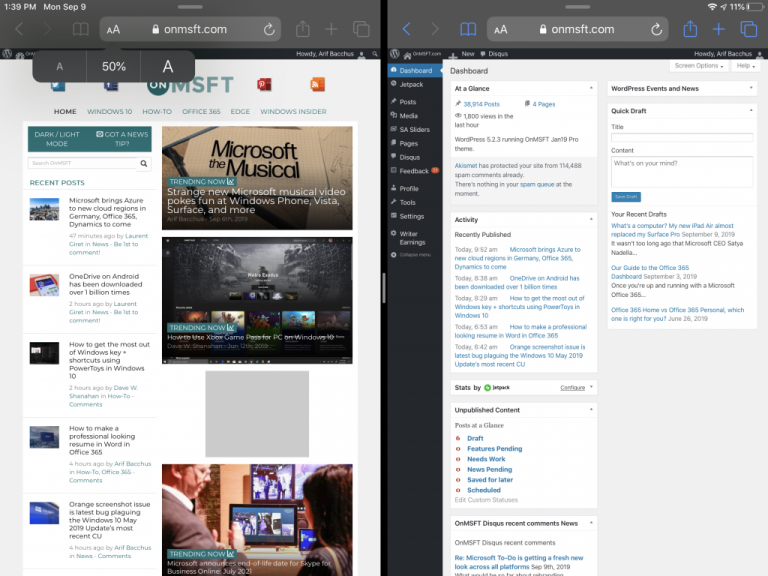Click Configure link in Stats panel
The image size is (768, 576).
click(573, 387)
